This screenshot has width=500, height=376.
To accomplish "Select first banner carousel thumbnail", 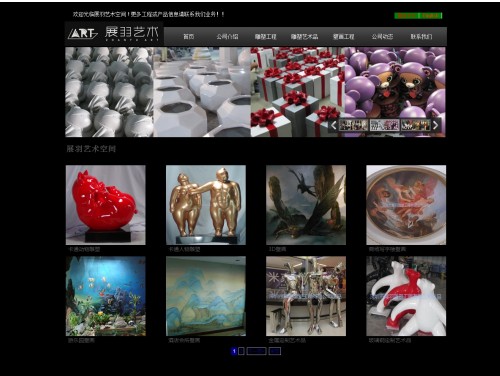I will coord(354,125).
